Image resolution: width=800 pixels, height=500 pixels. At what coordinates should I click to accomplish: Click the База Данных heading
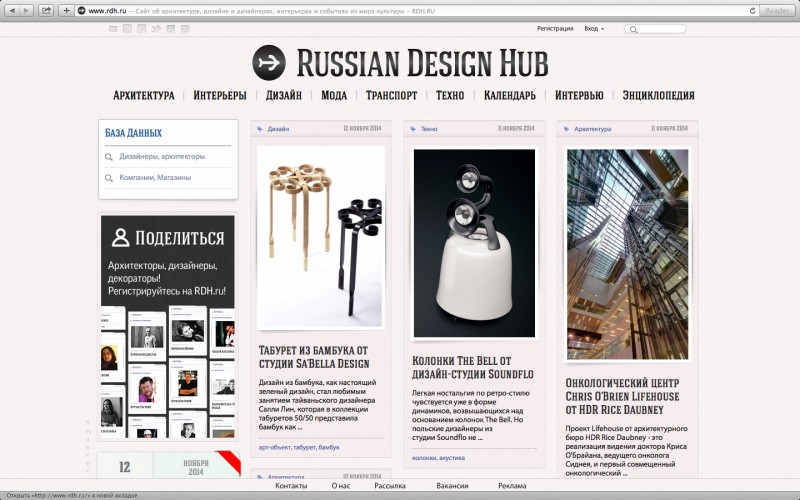pyautogui.click(x=134, y=133)
